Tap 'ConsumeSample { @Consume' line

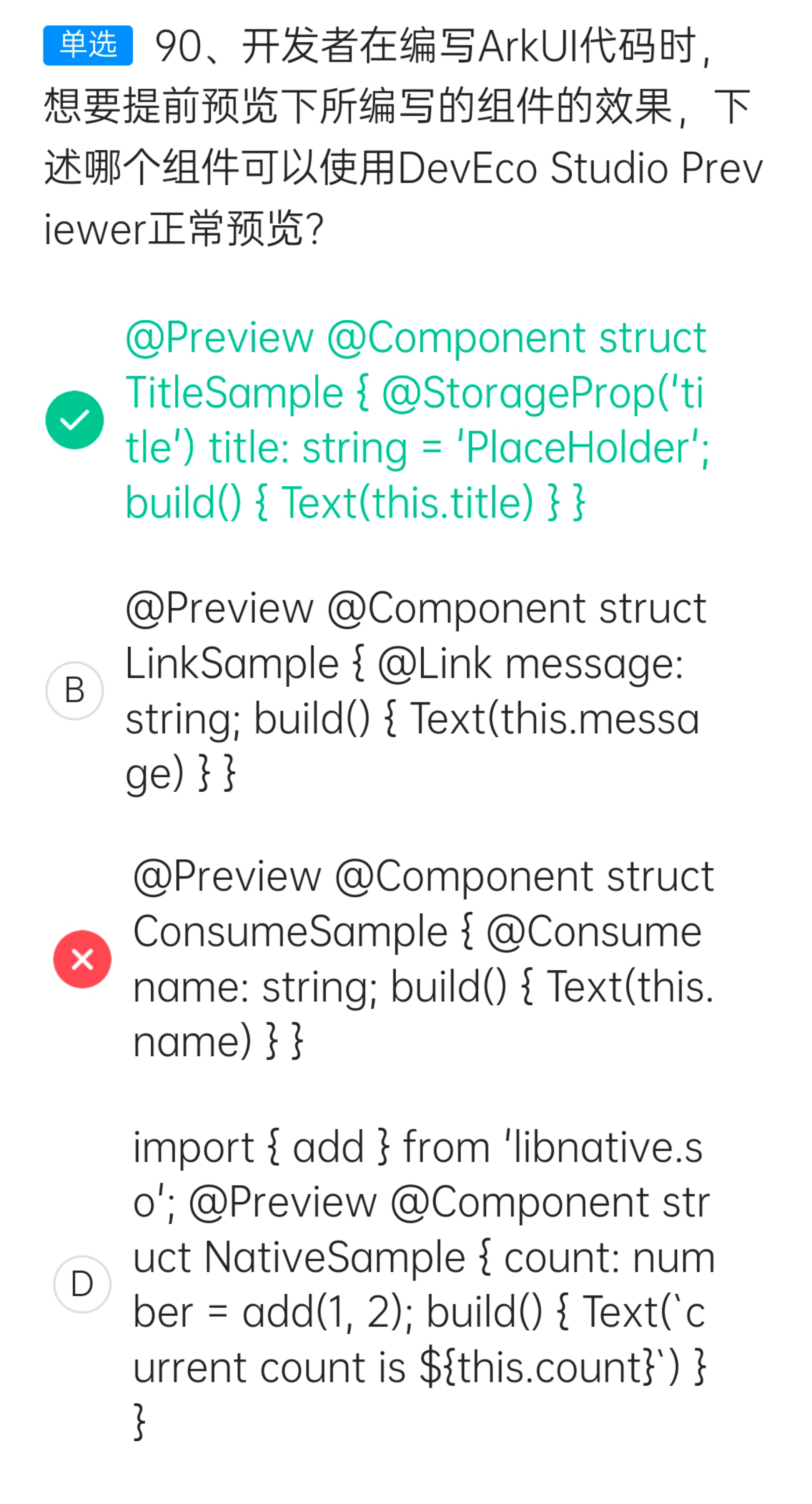tap(418, 931)
